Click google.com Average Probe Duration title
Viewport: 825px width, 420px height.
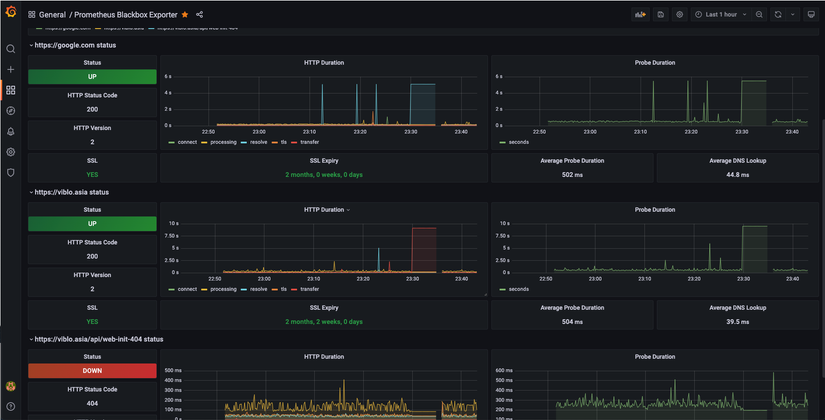[572, 161]
